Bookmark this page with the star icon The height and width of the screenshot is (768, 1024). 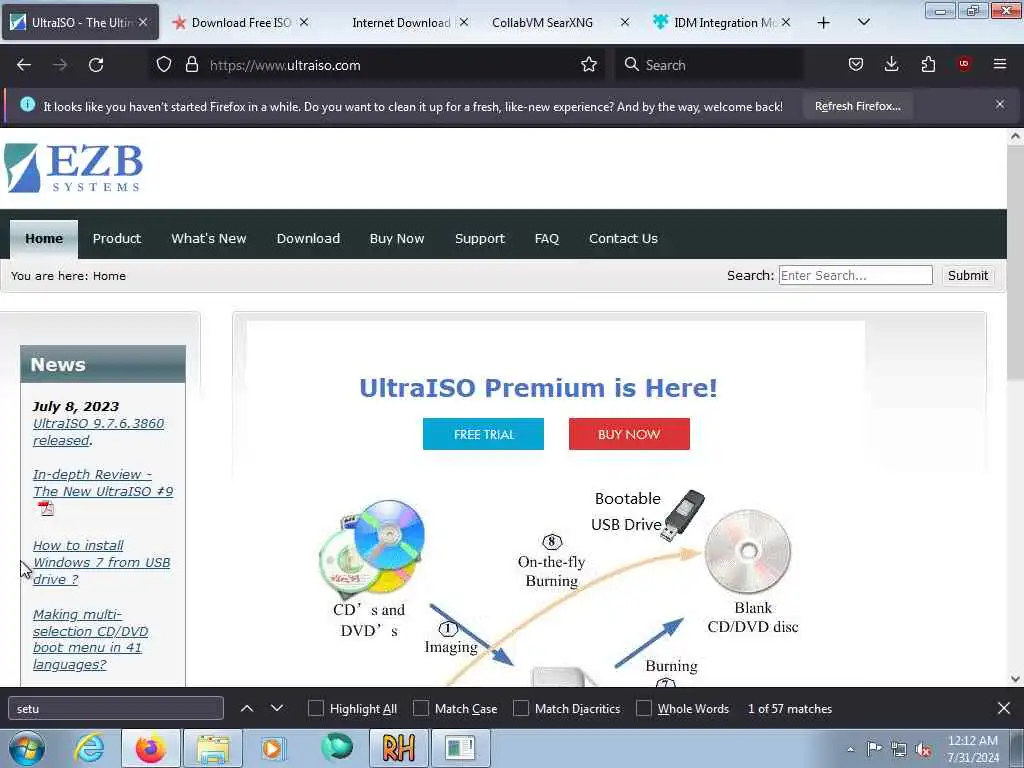point(588,65)
